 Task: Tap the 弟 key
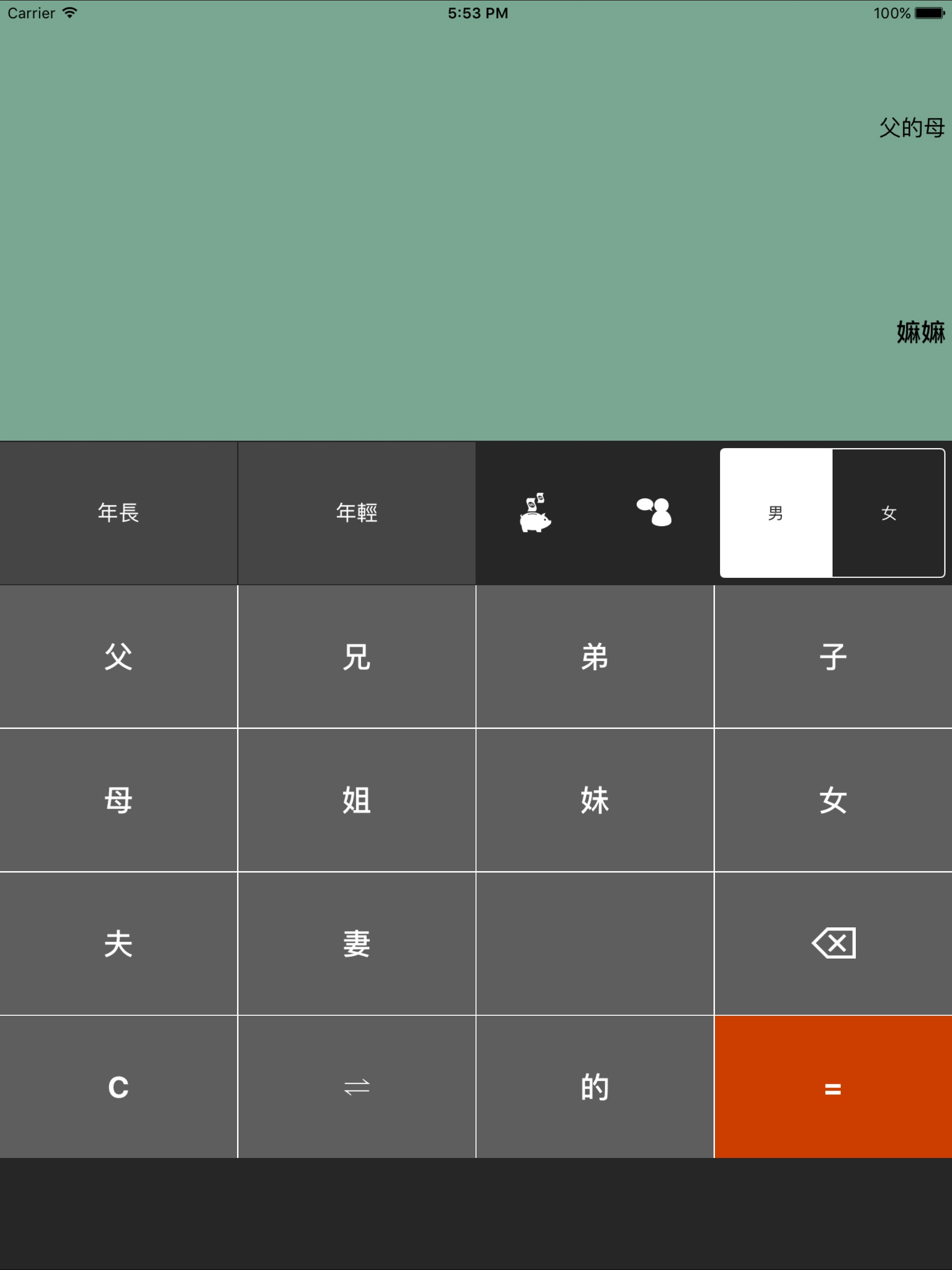point(595,656)
